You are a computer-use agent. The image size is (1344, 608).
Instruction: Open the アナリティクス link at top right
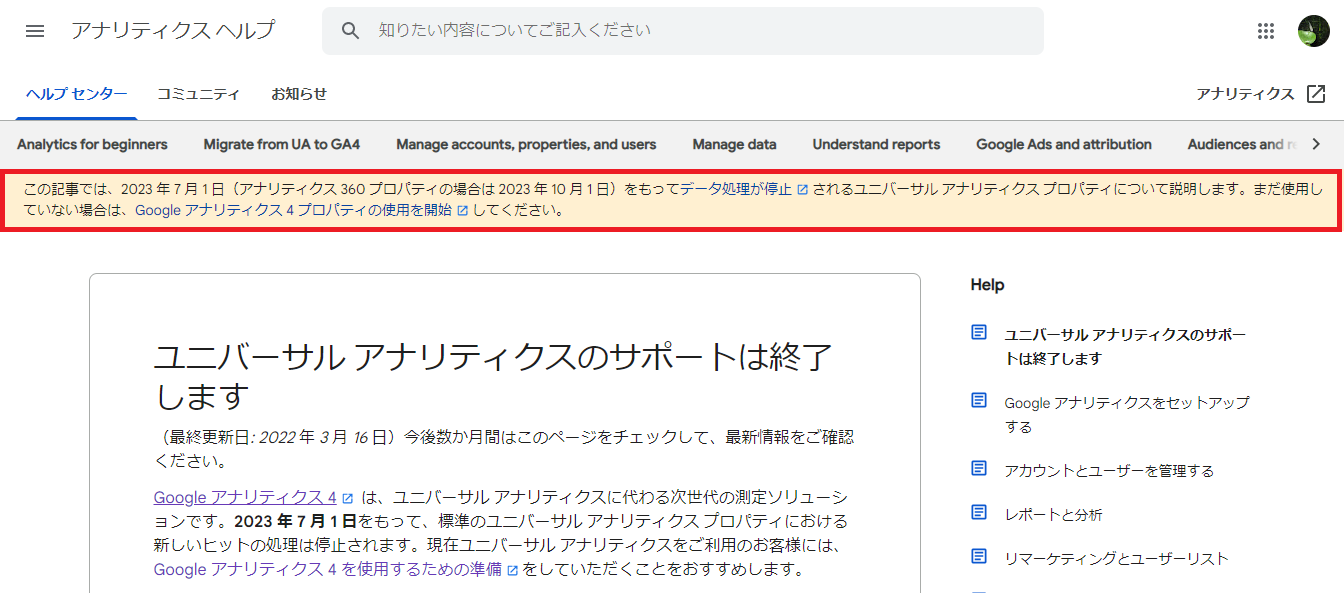tap(1245, 94)
